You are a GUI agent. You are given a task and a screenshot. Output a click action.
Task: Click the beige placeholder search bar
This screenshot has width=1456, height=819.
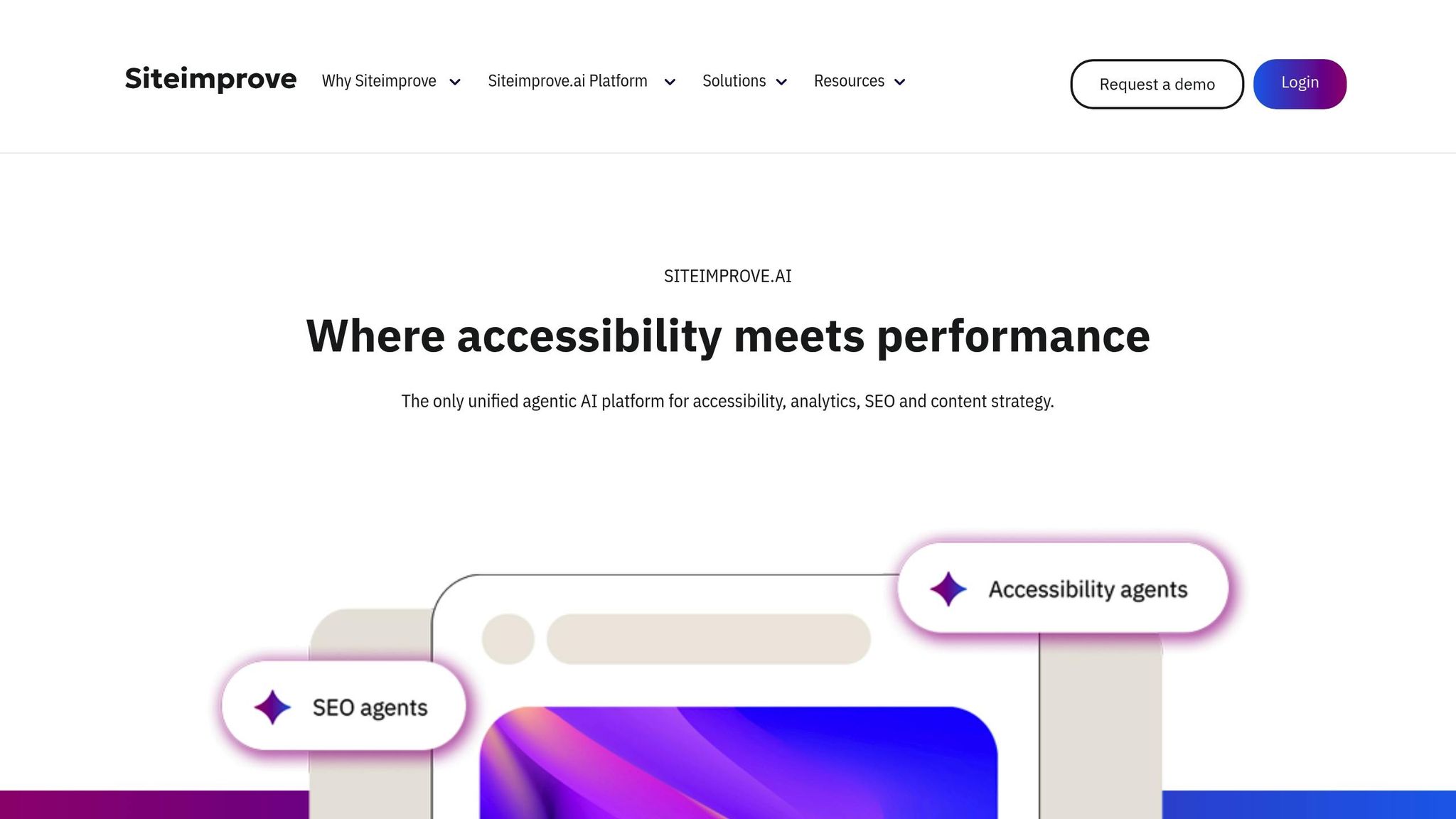tap(708, 639)
